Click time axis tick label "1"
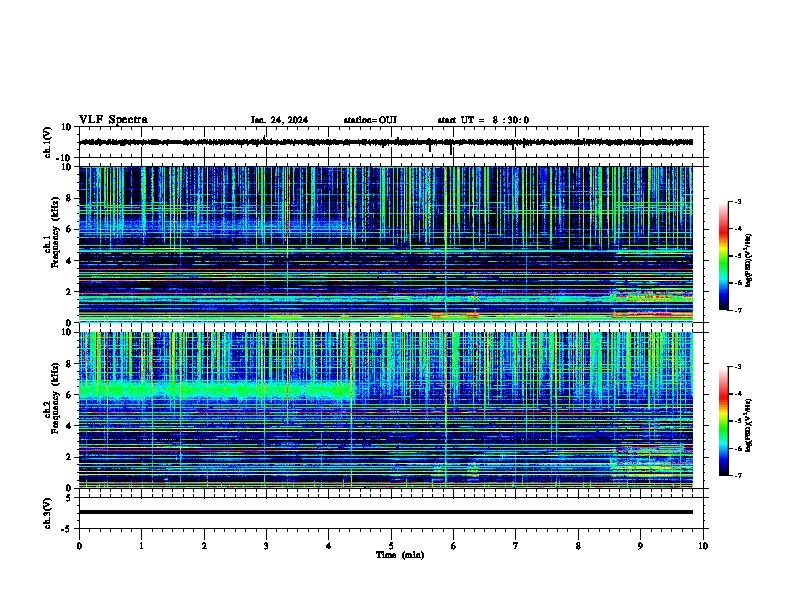 (x=141, y=546)
